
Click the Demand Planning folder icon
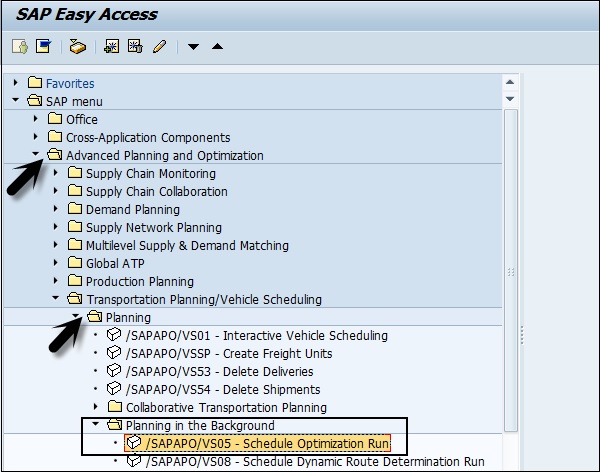[x=75, y=209]
